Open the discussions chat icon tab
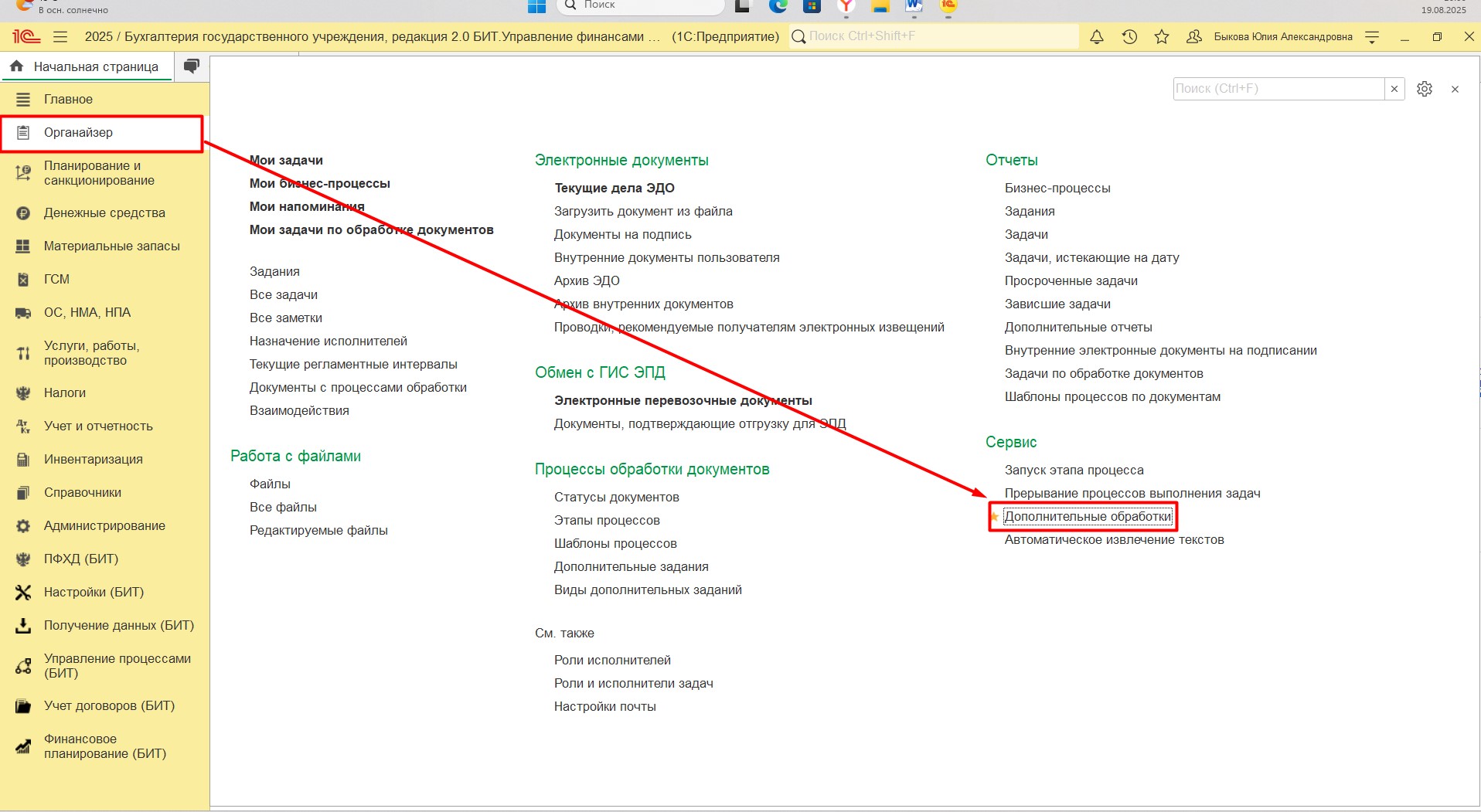Screen dimensions: 1481x812 coord(191,66)
